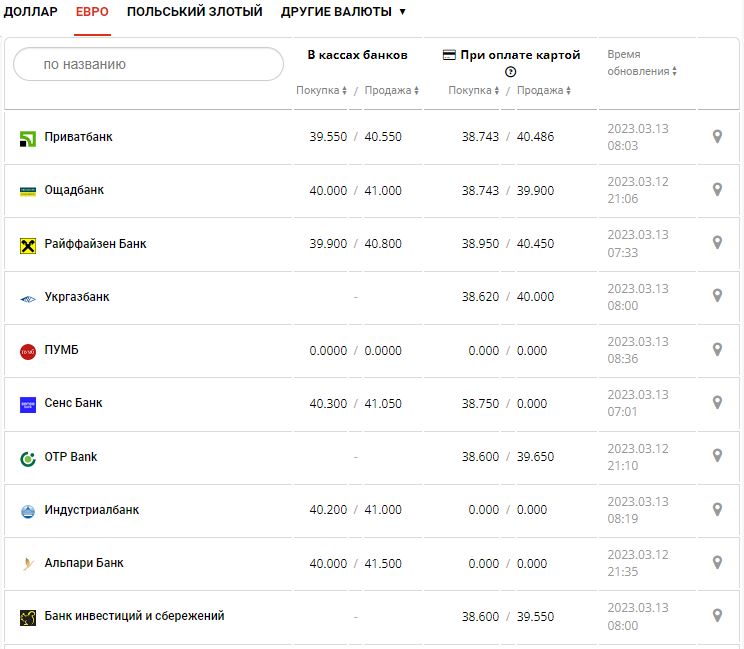This screenshot has width=744, height=649.
Task: Click map pin icon for Приватбанк
Action: coord(717,137)
